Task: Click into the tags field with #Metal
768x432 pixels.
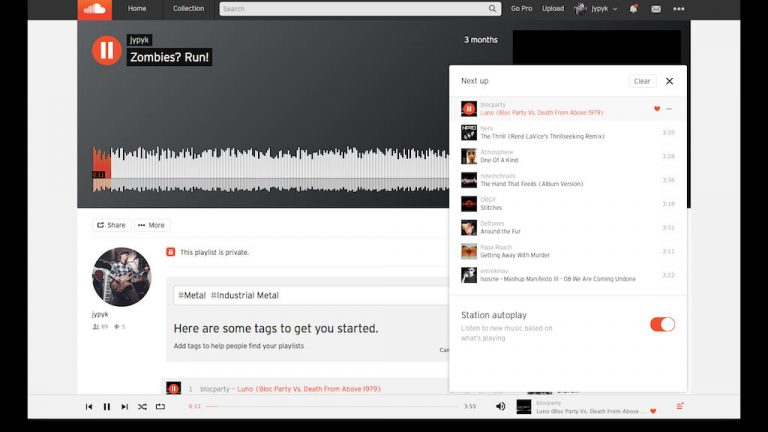Action: [311, 295]
